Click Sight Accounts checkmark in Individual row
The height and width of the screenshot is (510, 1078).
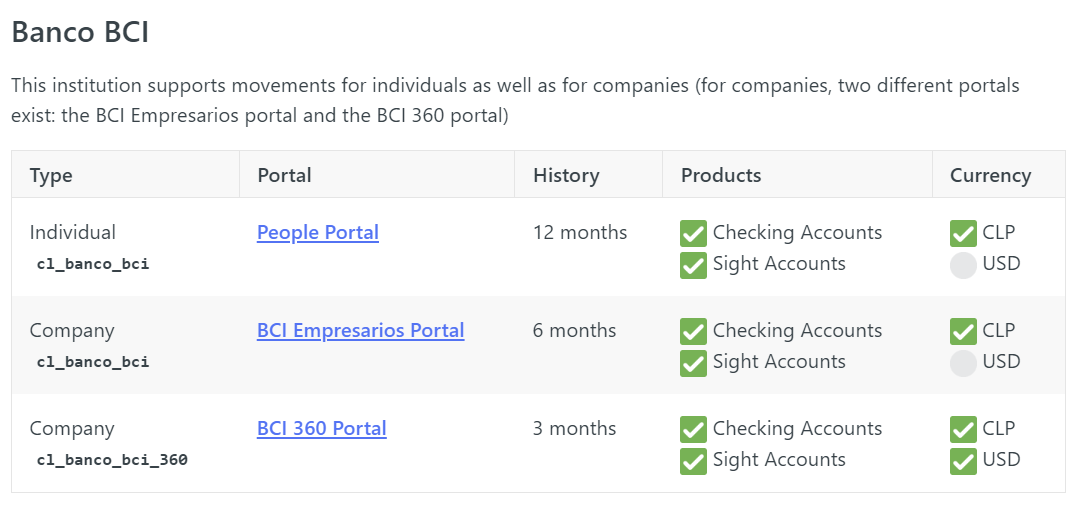point(693,265)
